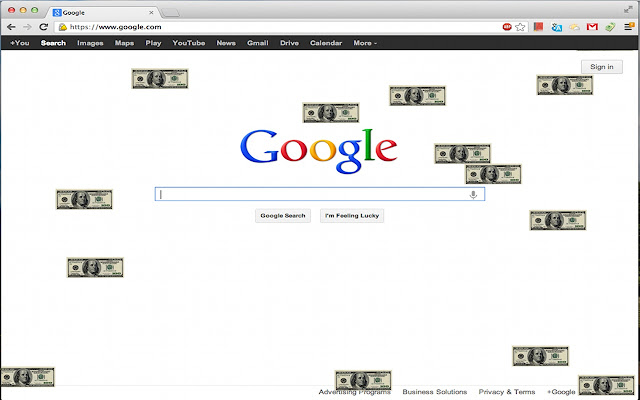Open +You in the Google bar
Viewport: 640px width, 400px height.
click(x=20, y=43)
